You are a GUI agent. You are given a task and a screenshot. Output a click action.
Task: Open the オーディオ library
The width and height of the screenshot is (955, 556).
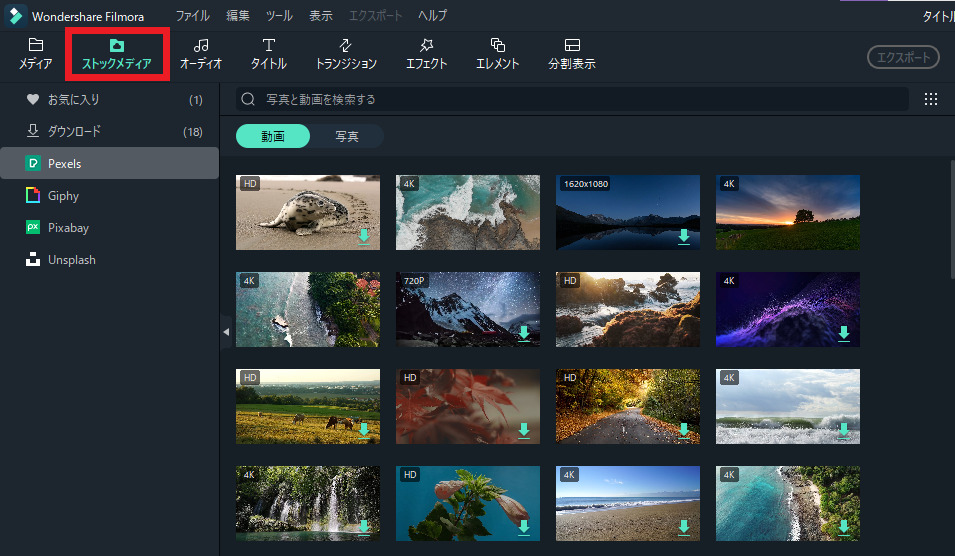(201, 54)
